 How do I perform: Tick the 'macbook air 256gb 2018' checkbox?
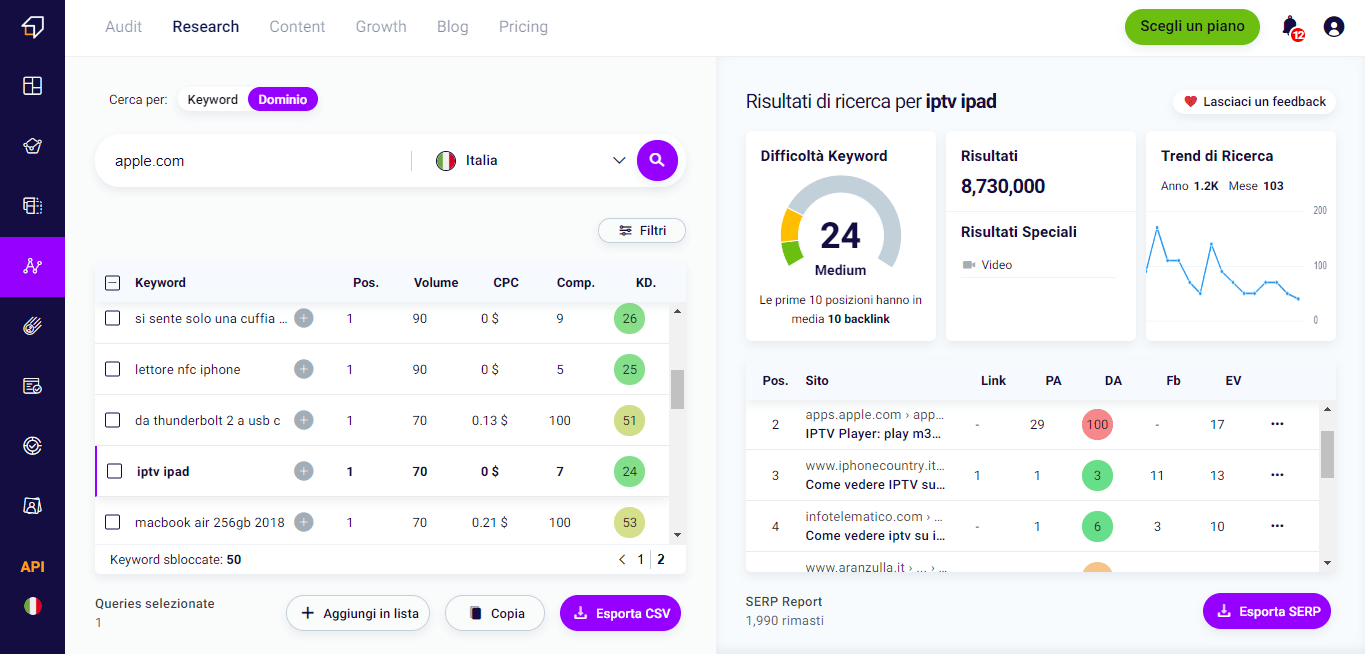point(113,522)
